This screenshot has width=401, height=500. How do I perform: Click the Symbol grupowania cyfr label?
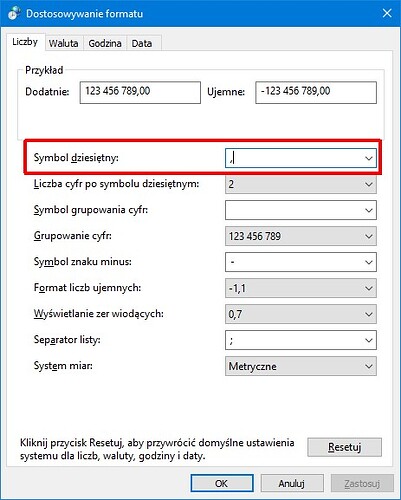[91, 210]
